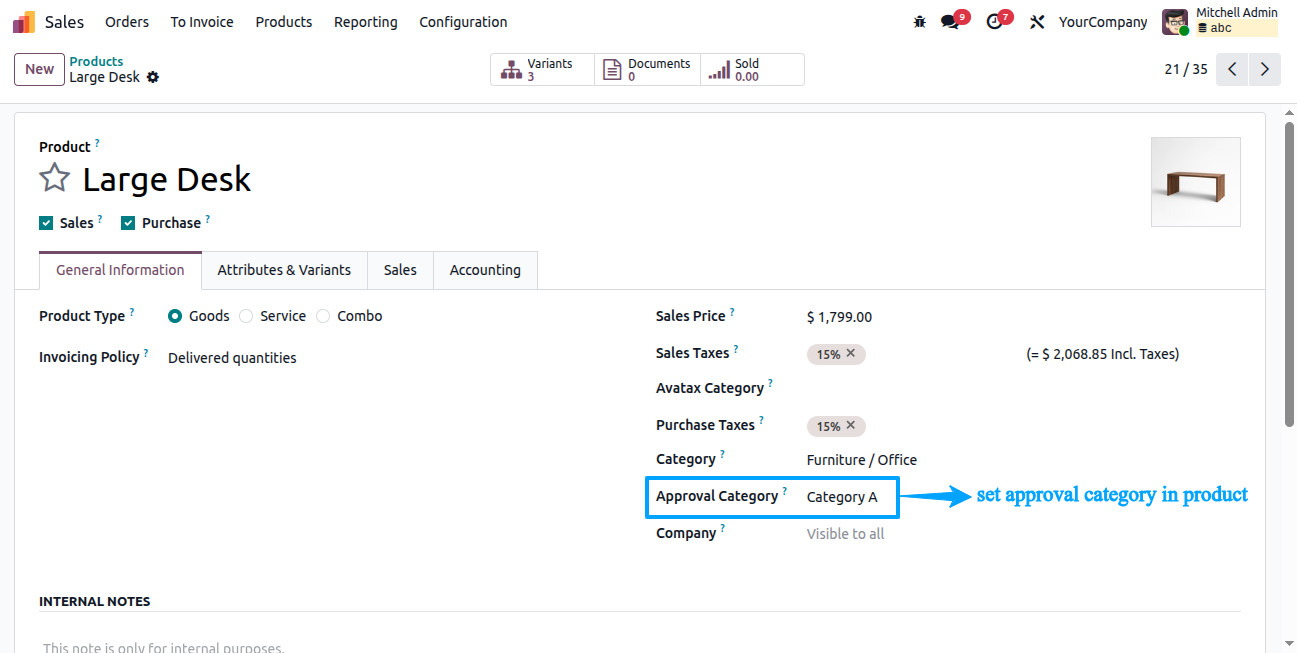Select the Goods product type

[175, 316]
